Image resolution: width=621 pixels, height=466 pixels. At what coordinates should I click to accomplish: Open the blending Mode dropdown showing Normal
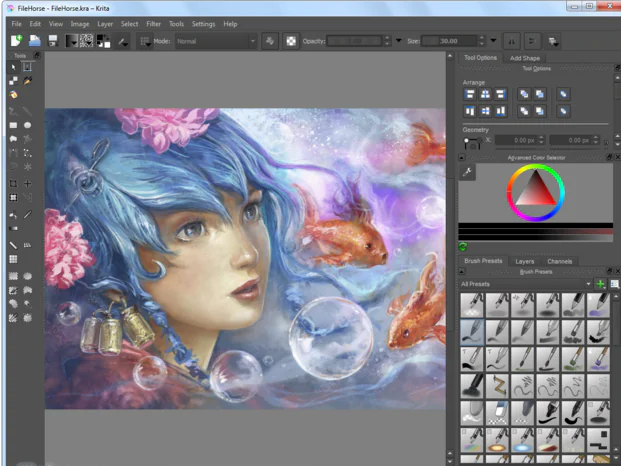[215, 41]
